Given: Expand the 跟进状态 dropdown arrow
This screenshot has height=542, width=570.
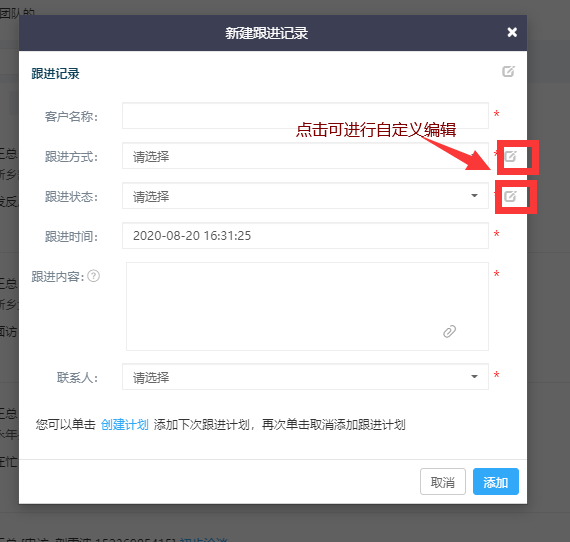Looking at the screenshot, I should [474, 196].
